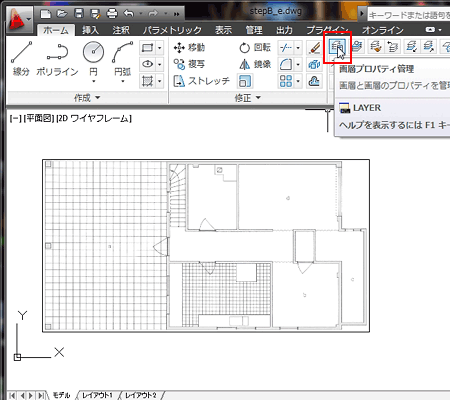Open the Undo history dropdown arrow
This screenshot has height=400, width=450.
coord(141,14)
